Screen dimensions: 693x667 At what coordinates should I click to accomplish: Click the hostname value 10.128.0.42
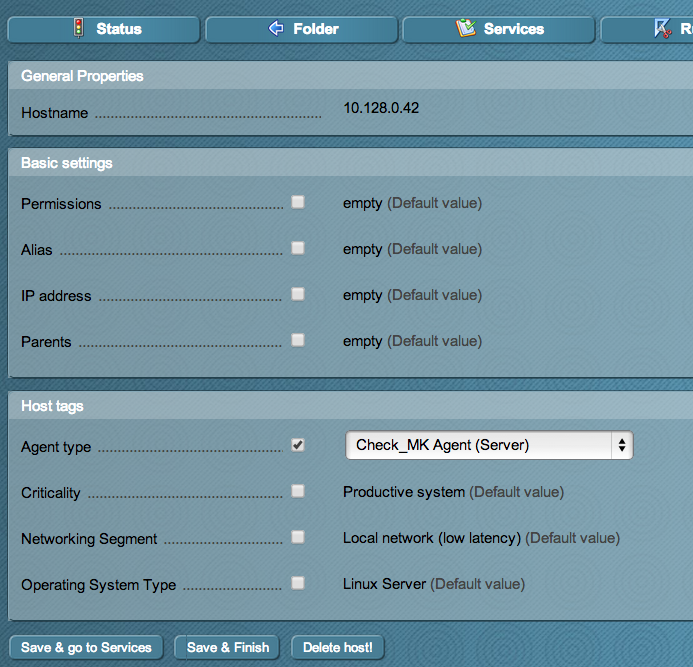coord(381,108)
